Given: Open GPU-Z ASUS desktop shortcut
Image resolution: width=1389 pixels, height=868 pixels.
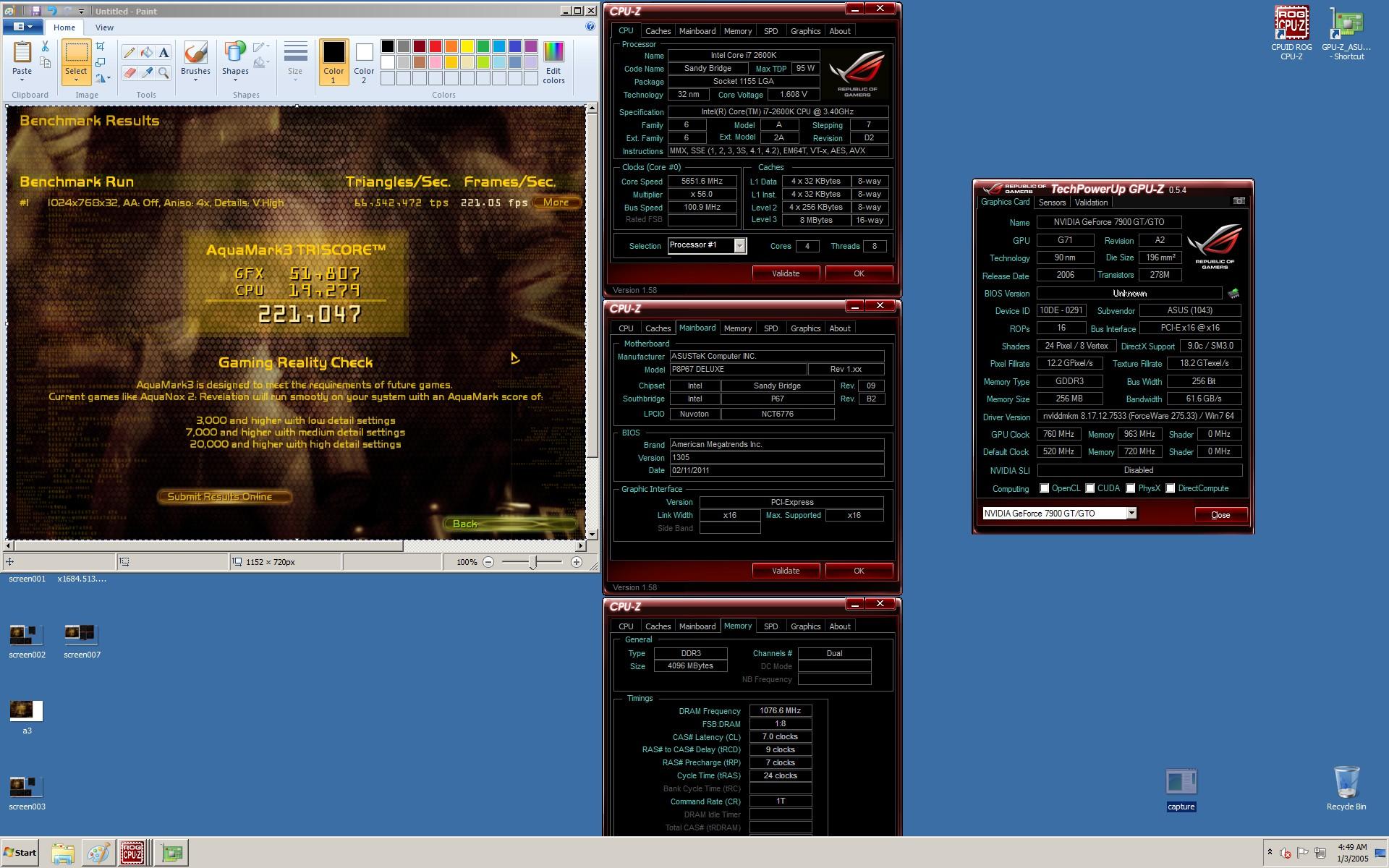Looking at the screenshot, I should click(x=1346, y=33).
